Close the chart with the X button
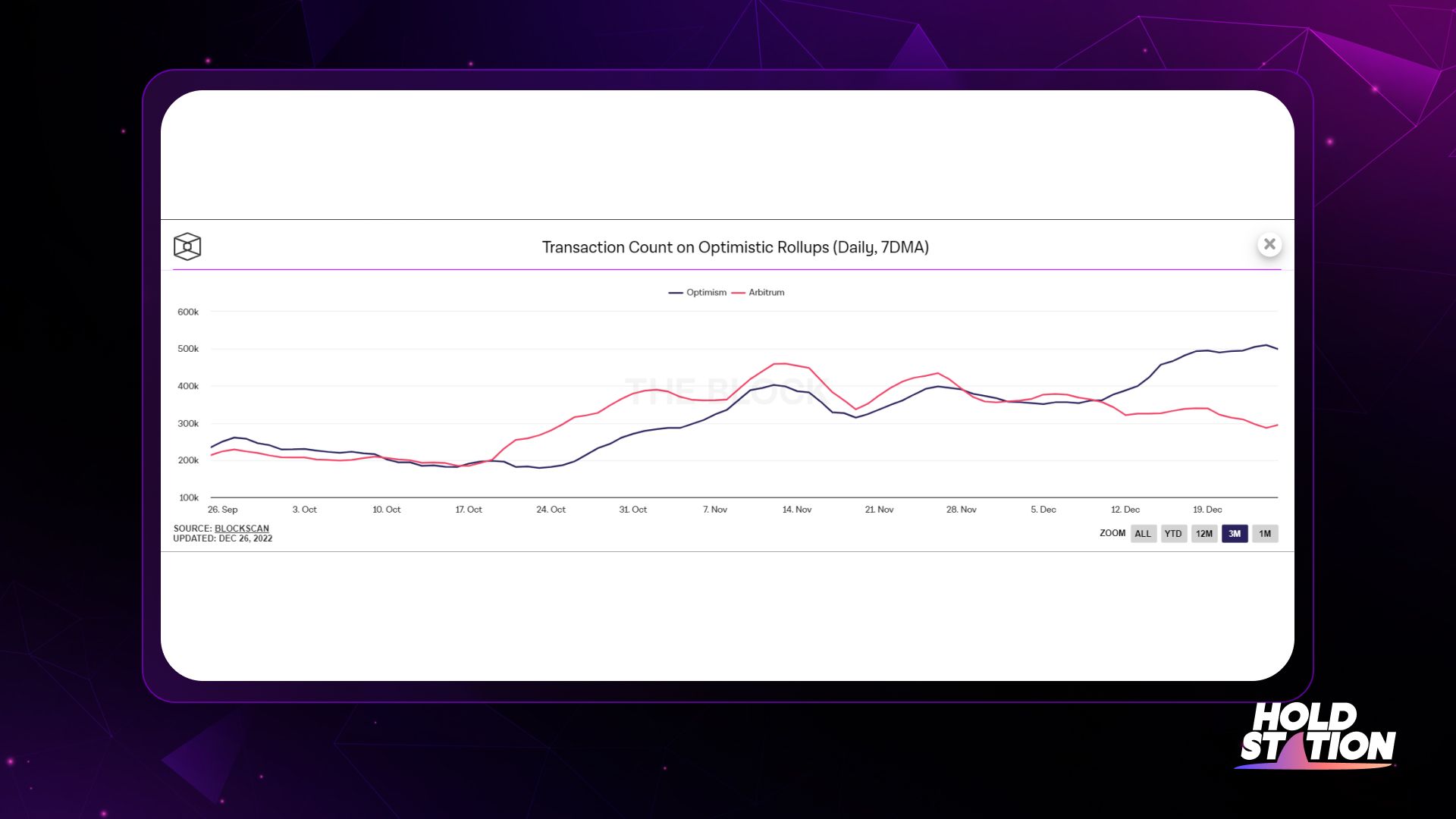 (1269, 244)
